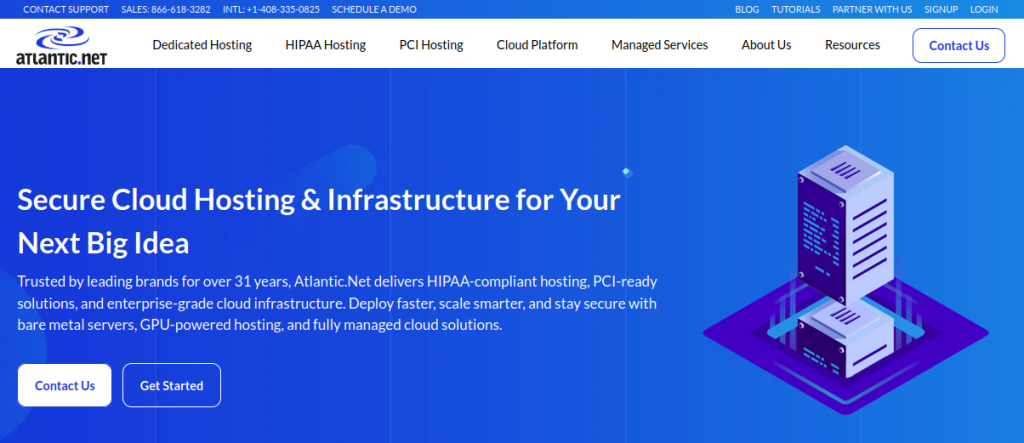1024x443 pixels.
Task: Open the Contact Support link
Action: [66, 9]
